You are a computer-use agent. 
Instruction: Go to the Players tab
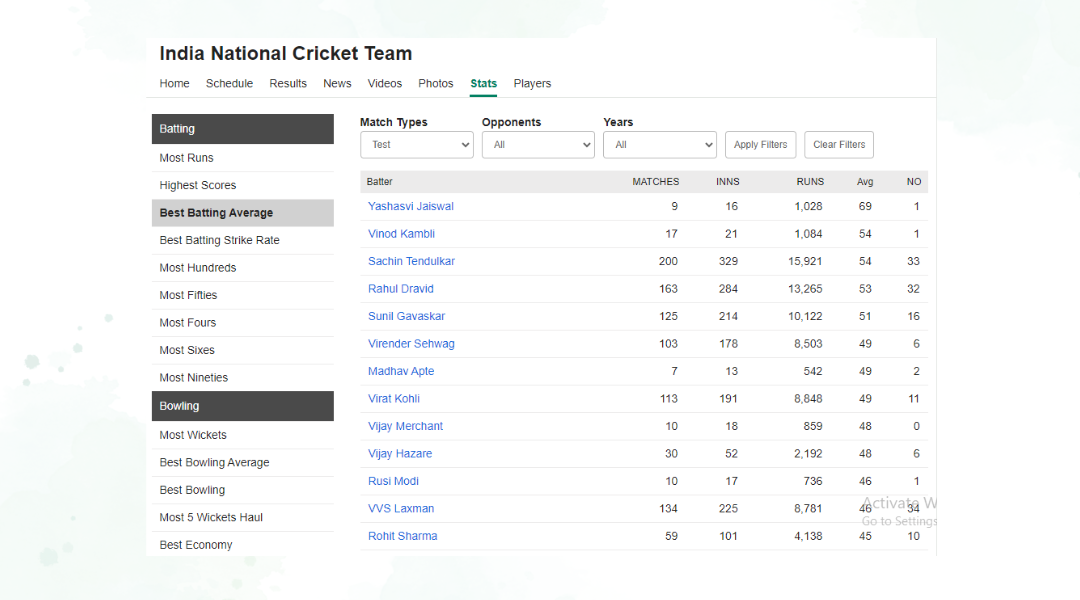click(532, 84)
